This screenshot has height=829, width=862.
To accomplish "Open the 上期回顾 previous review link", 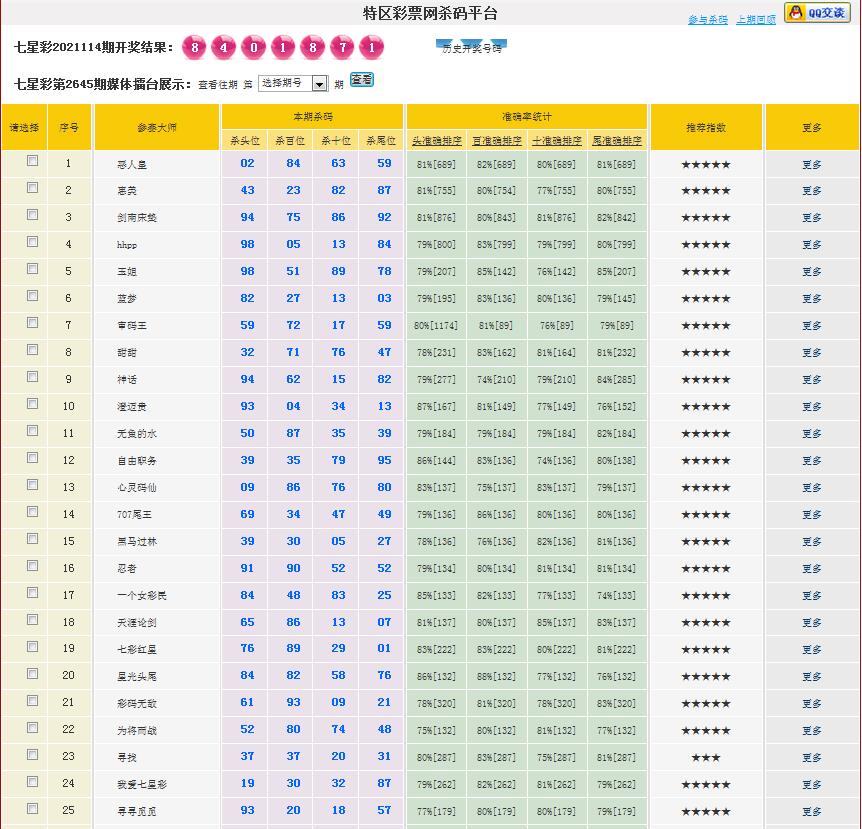I will (x=755, y=20).
